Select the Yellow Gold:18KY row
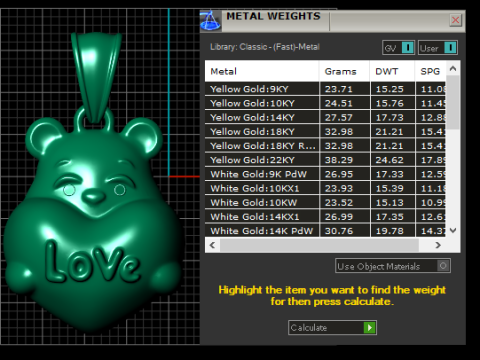Screen dimensions: 480x360 (325, 132)
